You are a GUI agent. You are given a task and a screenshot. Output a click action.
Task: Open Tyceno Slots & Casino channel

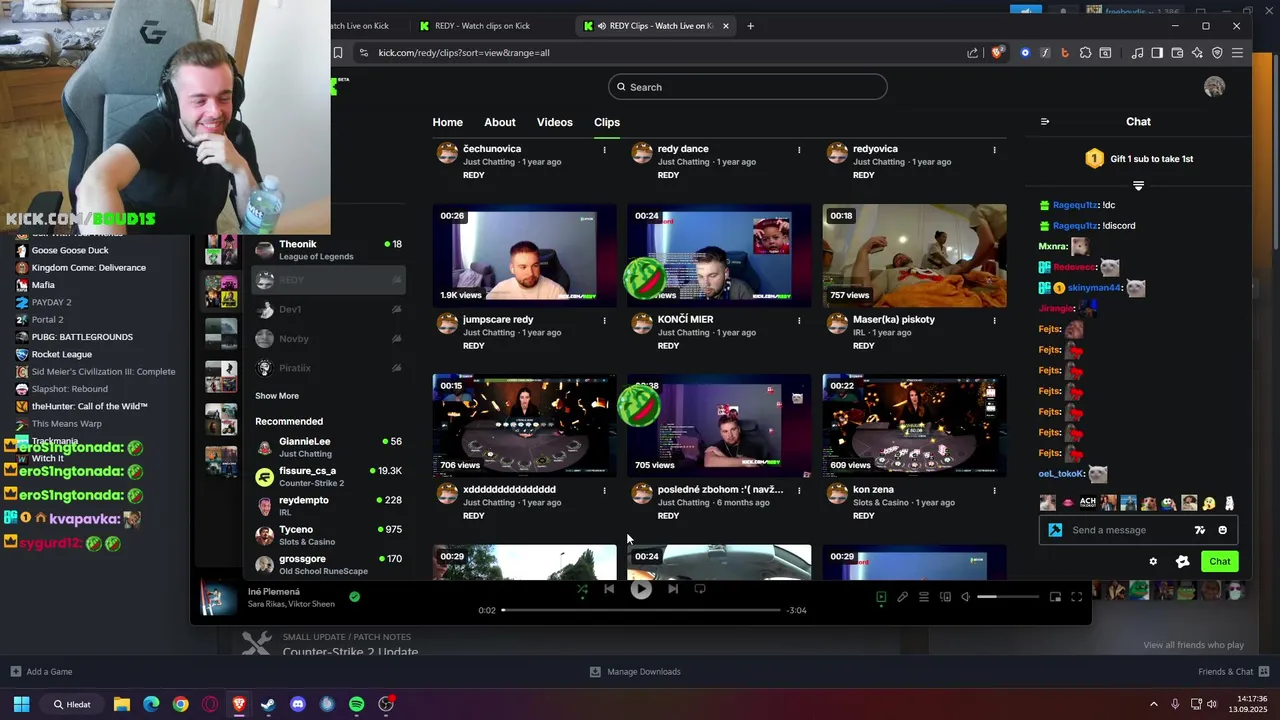[328, 535]
